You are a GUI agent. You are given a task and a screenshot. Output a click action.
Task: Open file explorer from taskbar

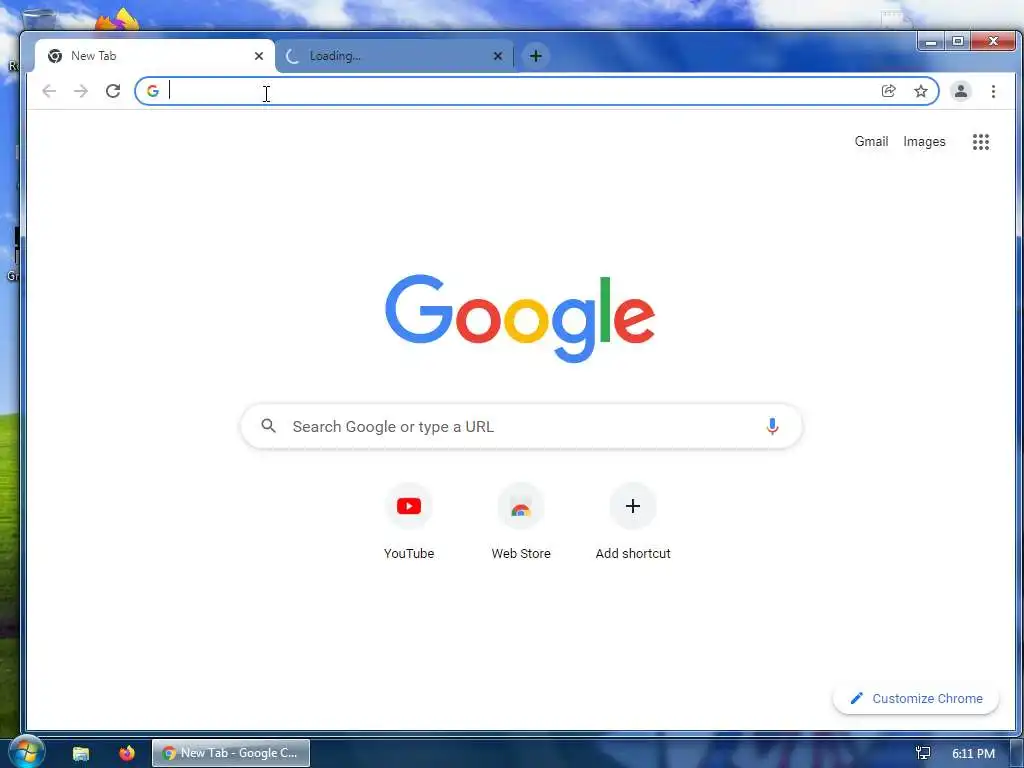click(81, 753)
